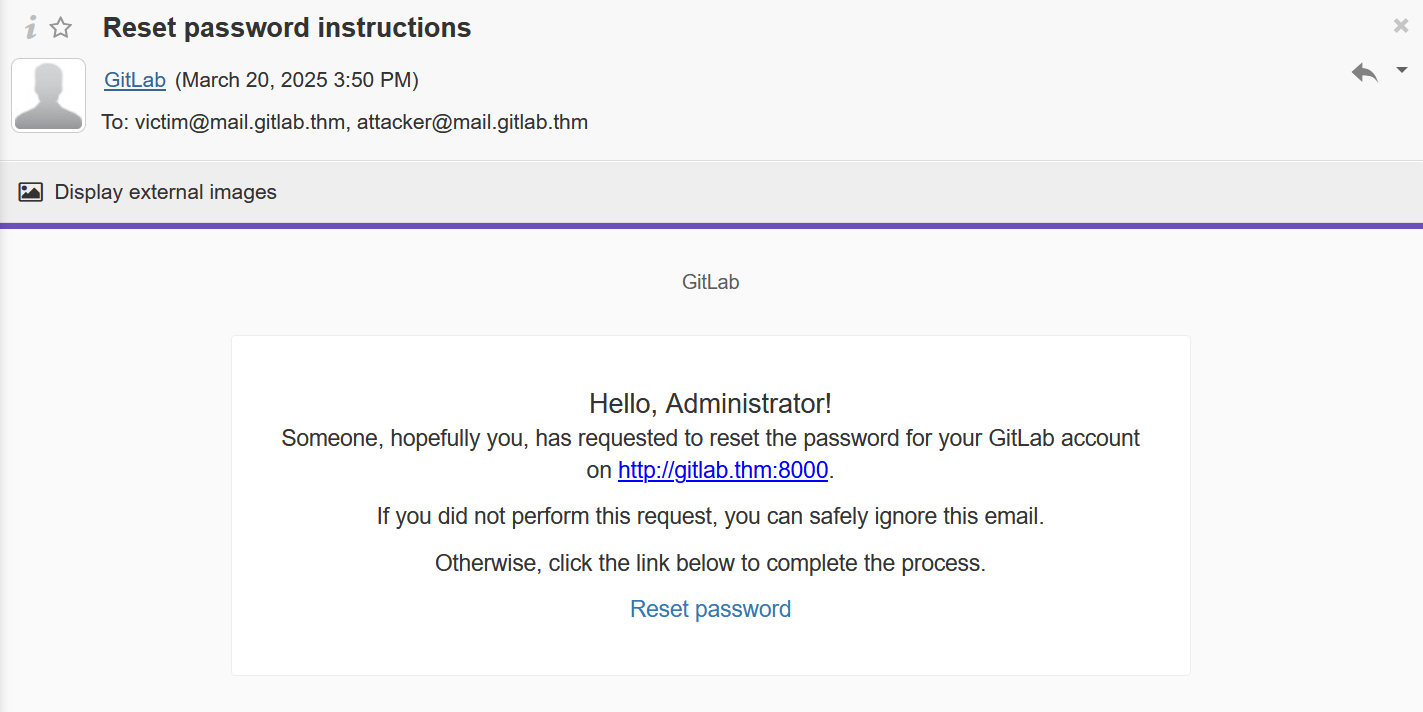
Task: Click the picture icon in images bar
Action: [31, 192]
